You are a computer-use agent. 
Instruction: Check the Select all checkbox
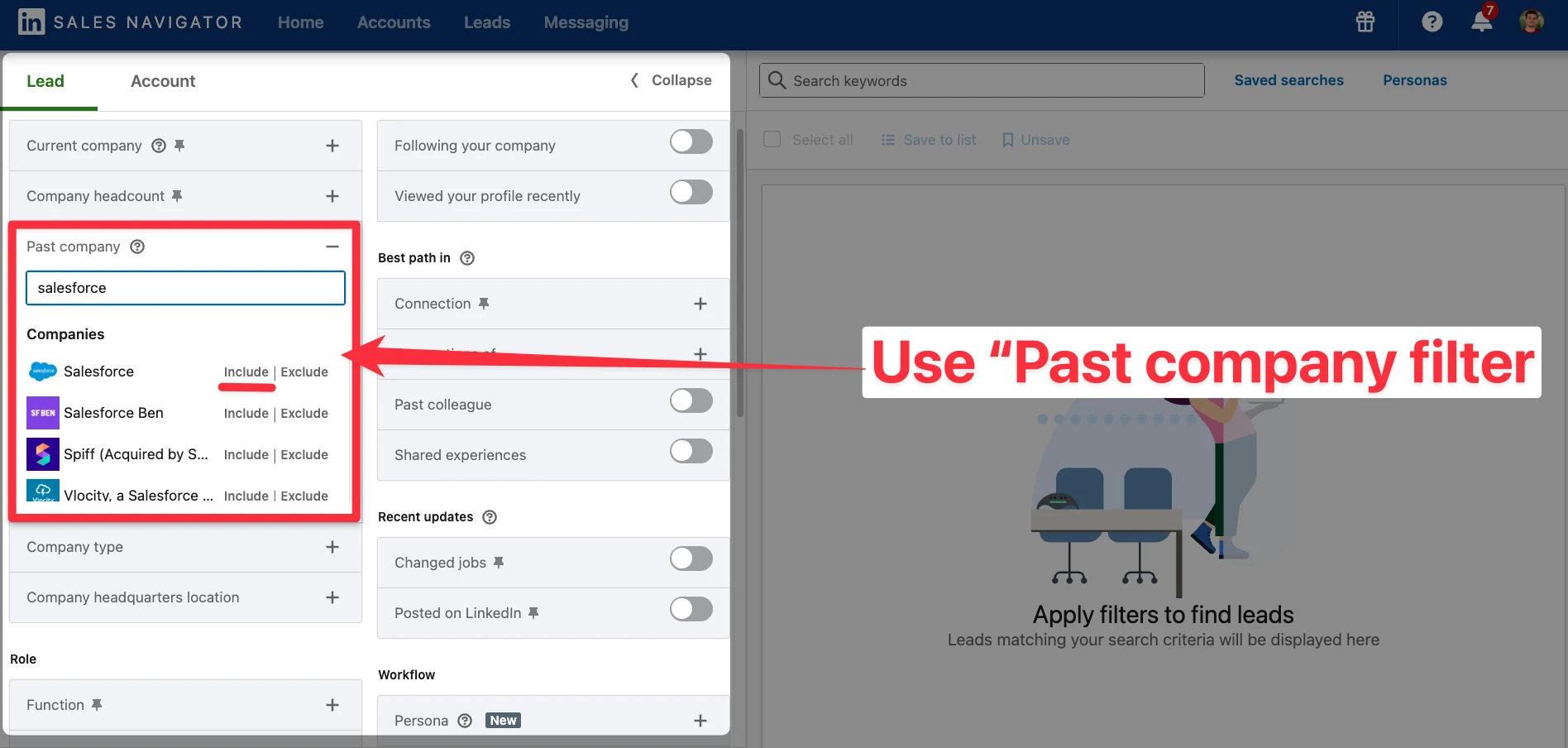[x=772, y=139]
